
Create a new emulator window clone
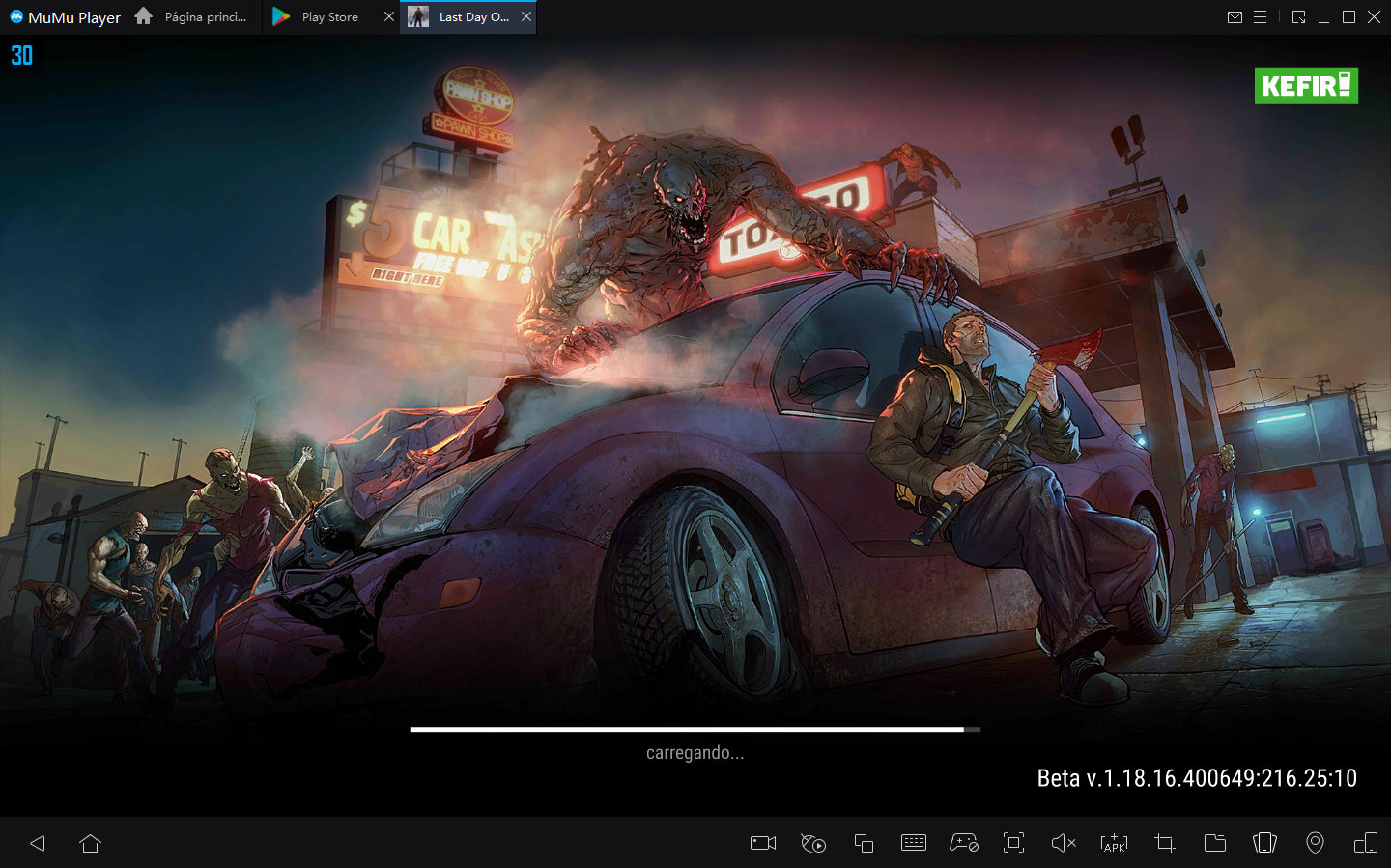coord(864,843)
